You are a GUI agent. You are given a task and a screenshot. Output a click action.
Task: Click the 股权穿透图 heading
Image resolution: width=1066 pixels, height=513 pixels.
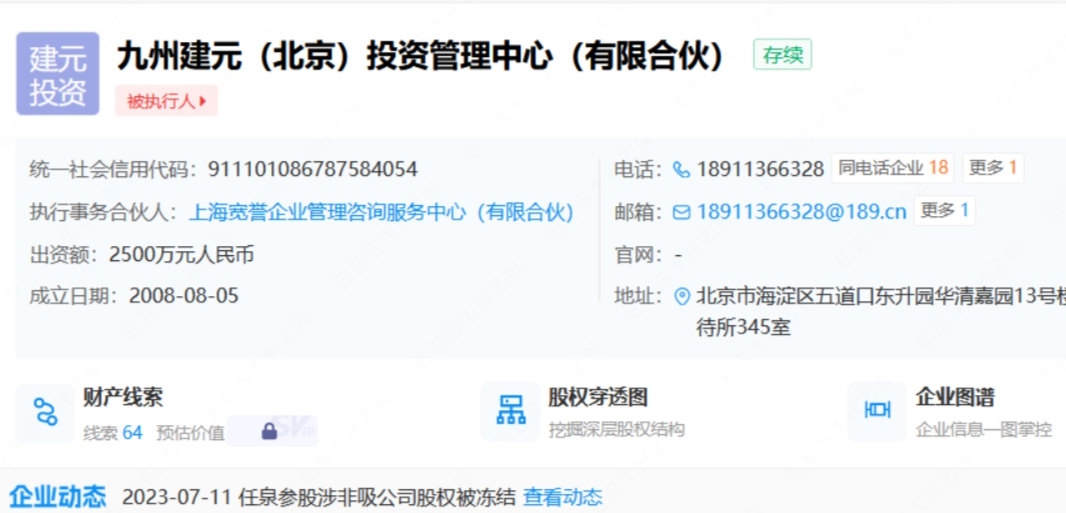pyautogui.click(x=598, y=397)
